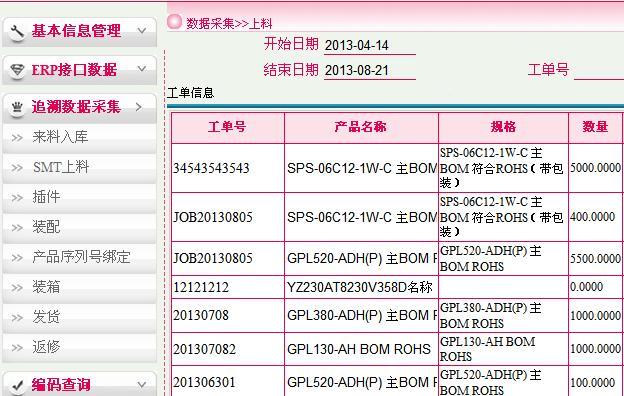This screenshot has height=396, width=624.
Task: Click the crown icon beside 追溯数据采集
Action: click(x=17, y=107)
